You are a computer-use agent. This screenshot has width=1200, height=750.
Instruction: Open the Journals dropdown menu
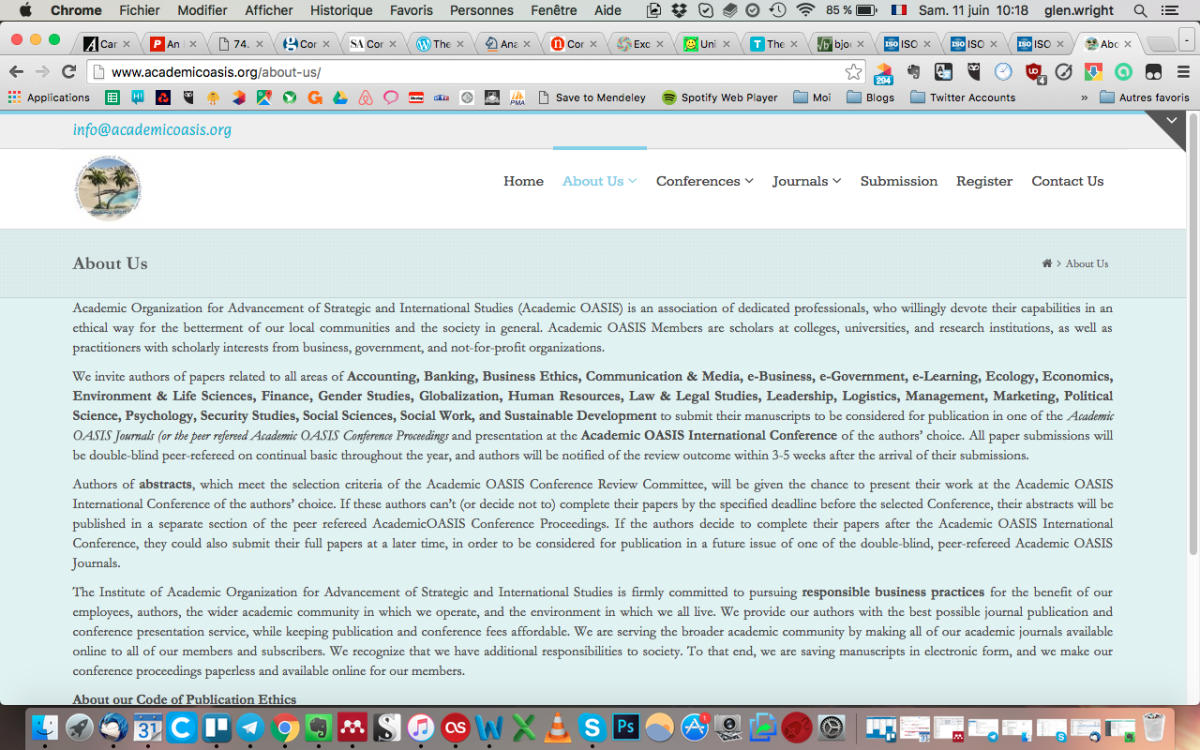(x=806, y=181)
